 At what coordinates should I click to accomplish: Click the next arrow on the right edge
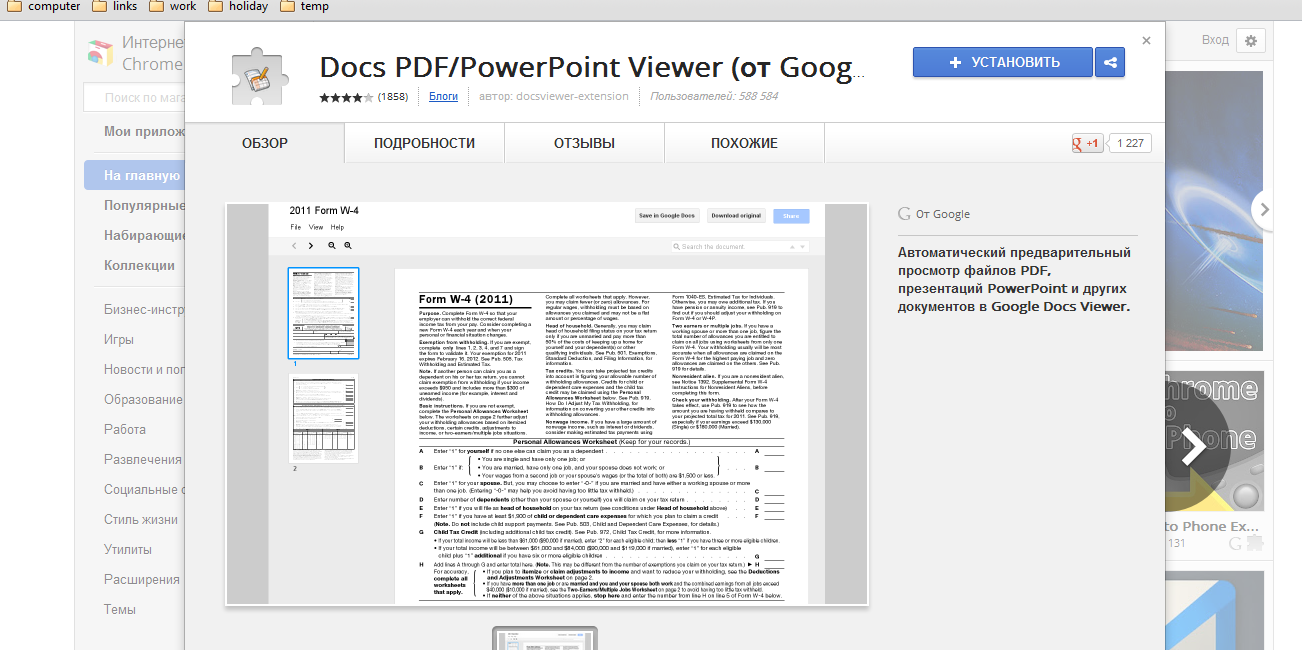point(1265,209)
